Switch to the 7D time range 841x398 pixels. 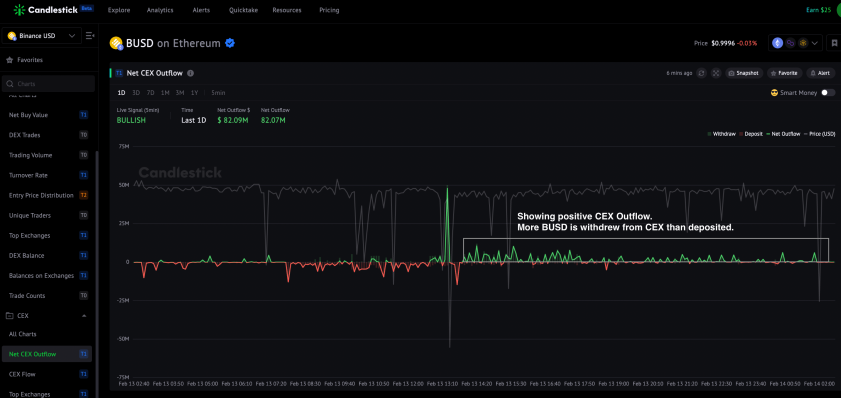coord(151,93)
